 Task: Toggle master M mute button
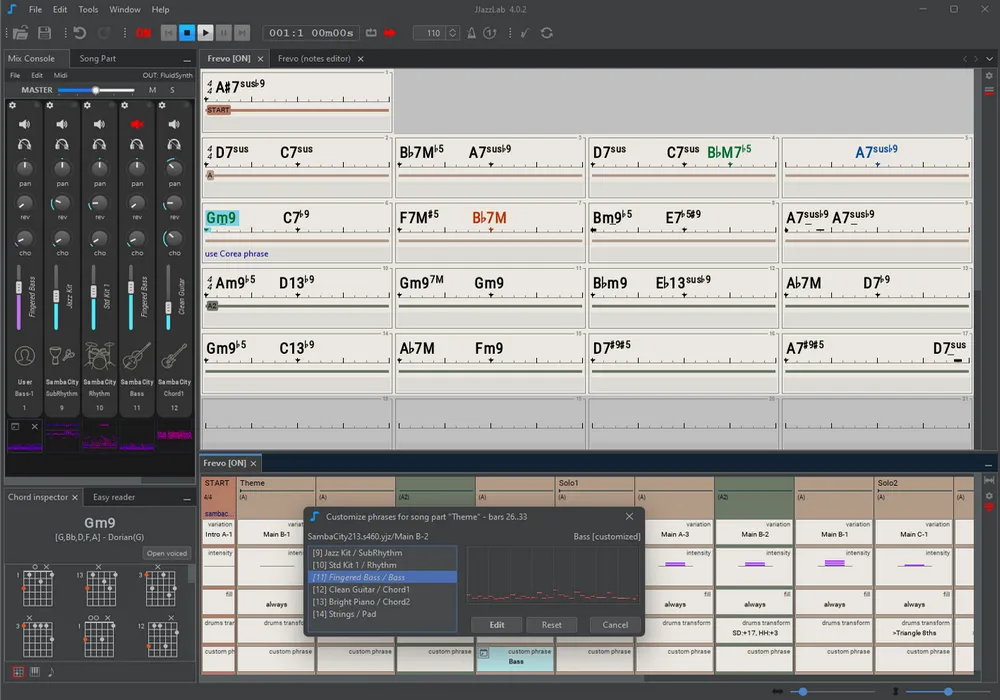(152, 90)
